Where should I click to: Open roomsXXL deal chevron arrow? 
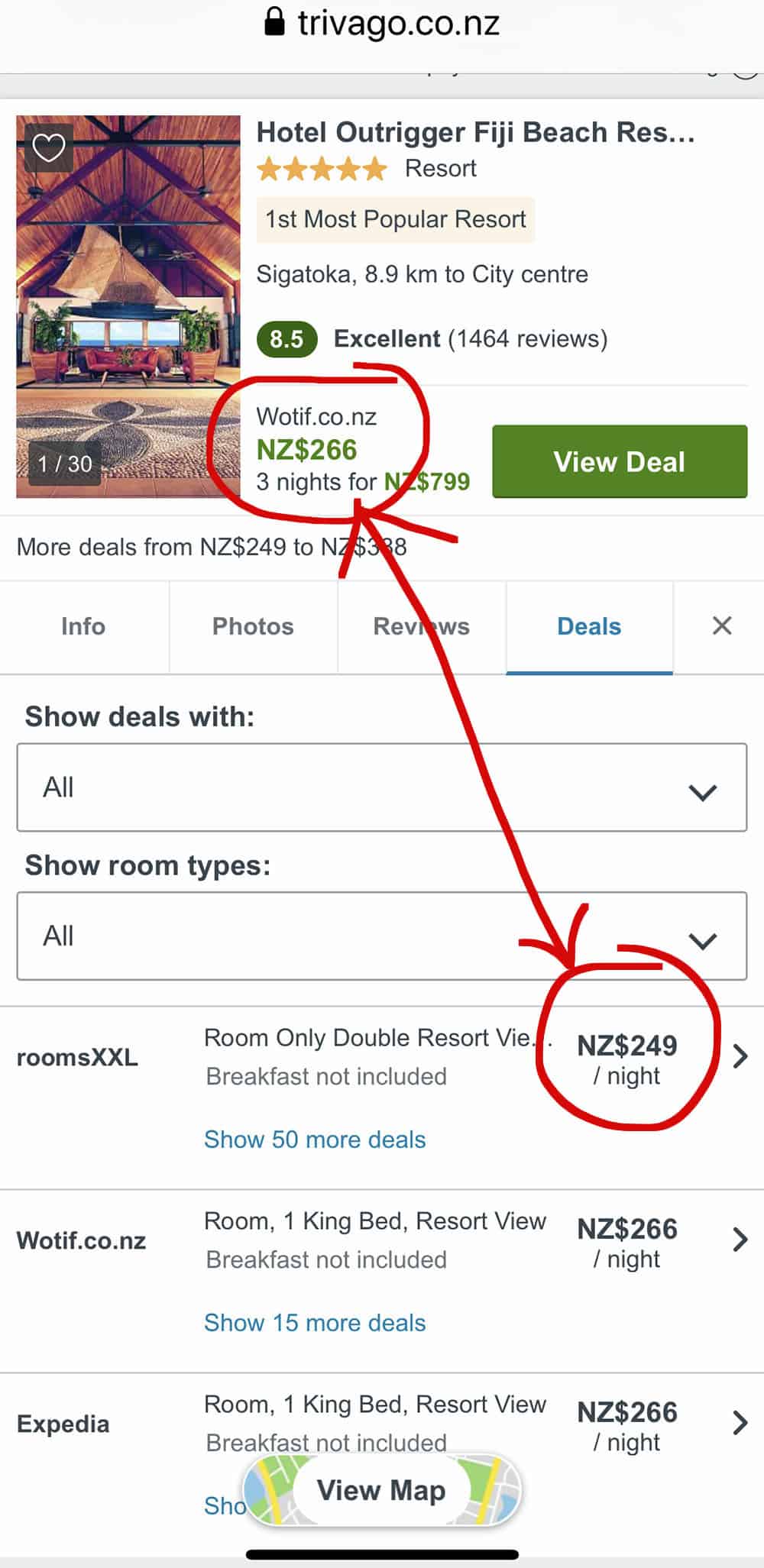[x=740, y=1056]
